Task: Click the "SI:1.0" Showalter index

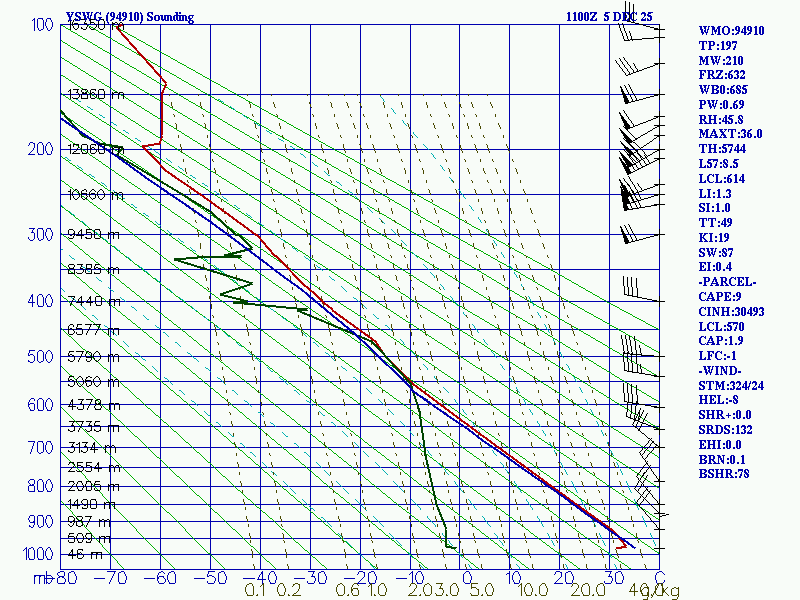Action: click(714, 208)
